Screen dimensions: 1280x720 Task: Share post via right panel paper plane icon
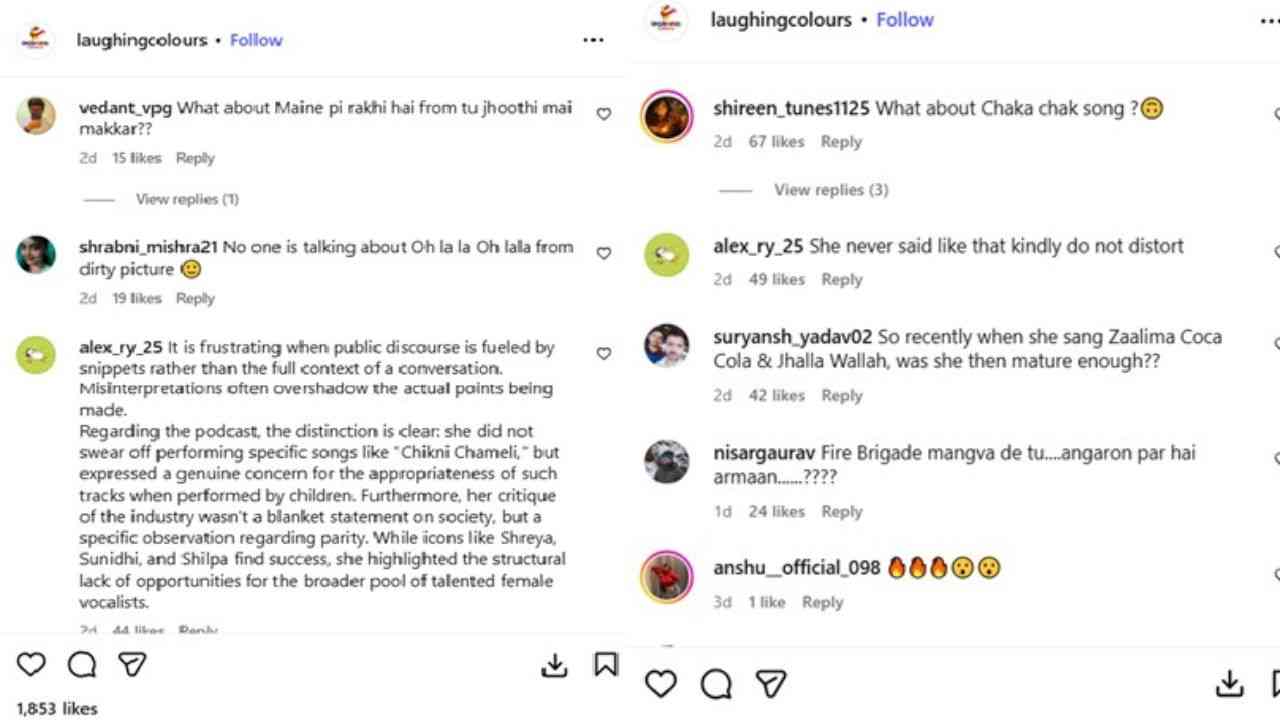click(x=770, y=683)
